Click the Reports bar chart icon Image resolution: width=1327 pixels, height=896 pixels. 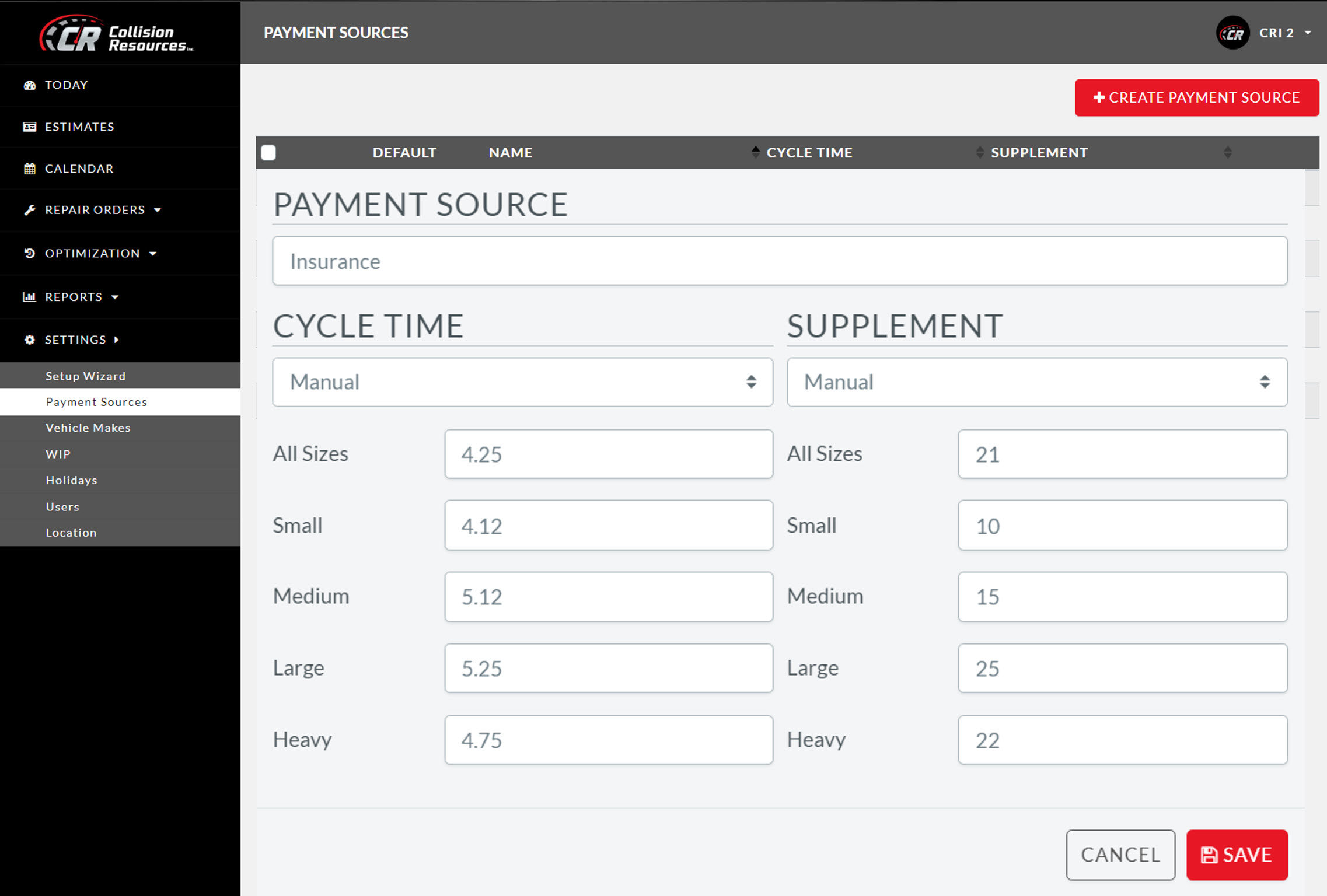click(30, 296)
